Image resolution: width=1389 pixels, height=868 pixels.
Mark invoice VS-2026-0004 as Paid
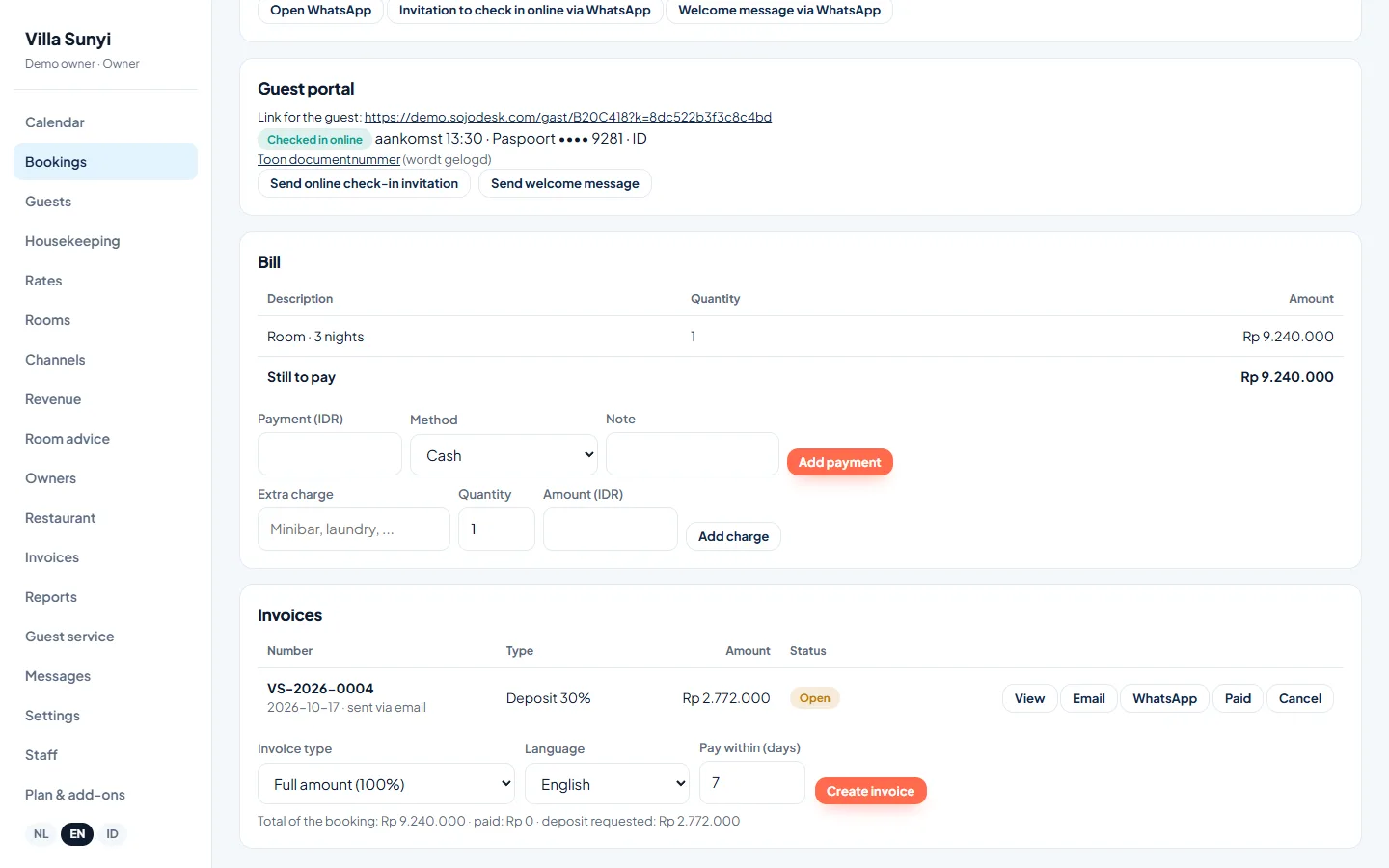(x=1238, y=698)
